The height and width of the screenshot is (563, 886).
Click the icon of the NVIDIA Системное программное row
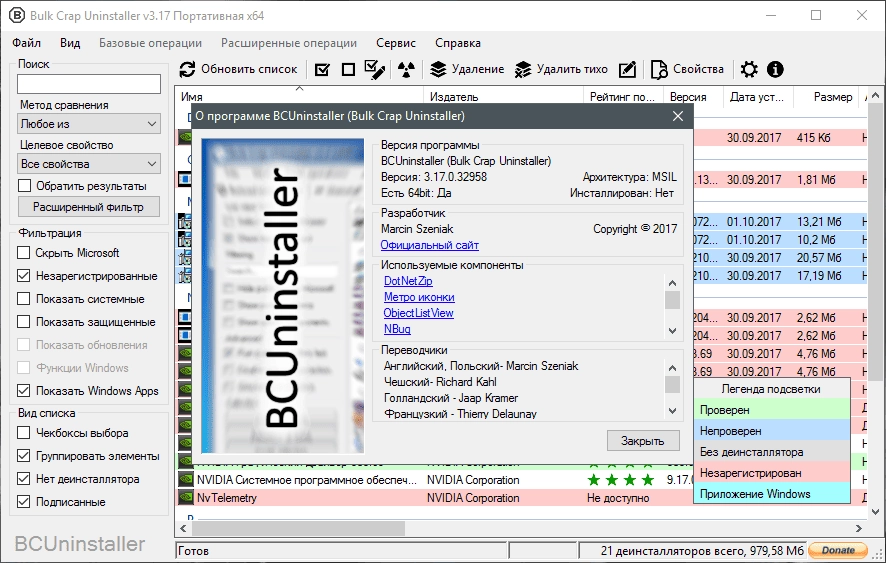click(x=185, y=479)
